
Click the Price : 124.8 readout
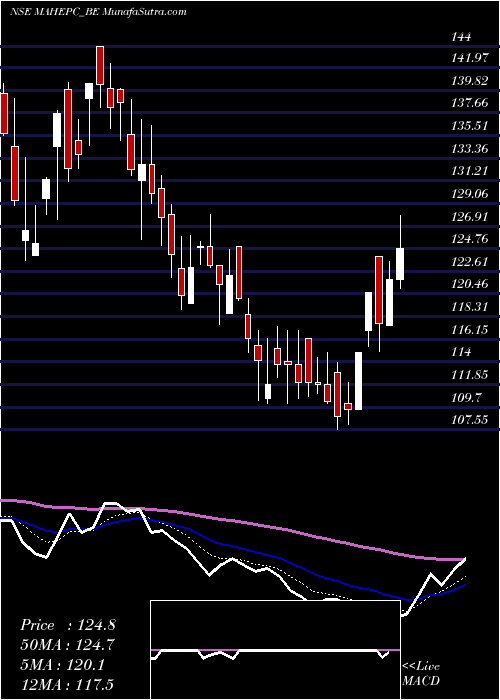68,625
